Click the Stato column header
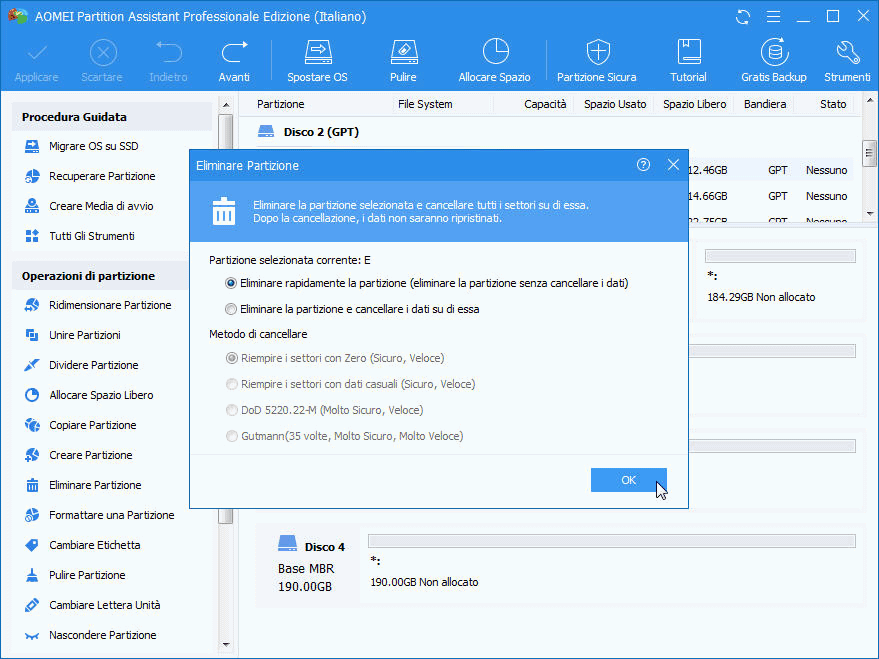879x659 pixels. click(833, 104)
